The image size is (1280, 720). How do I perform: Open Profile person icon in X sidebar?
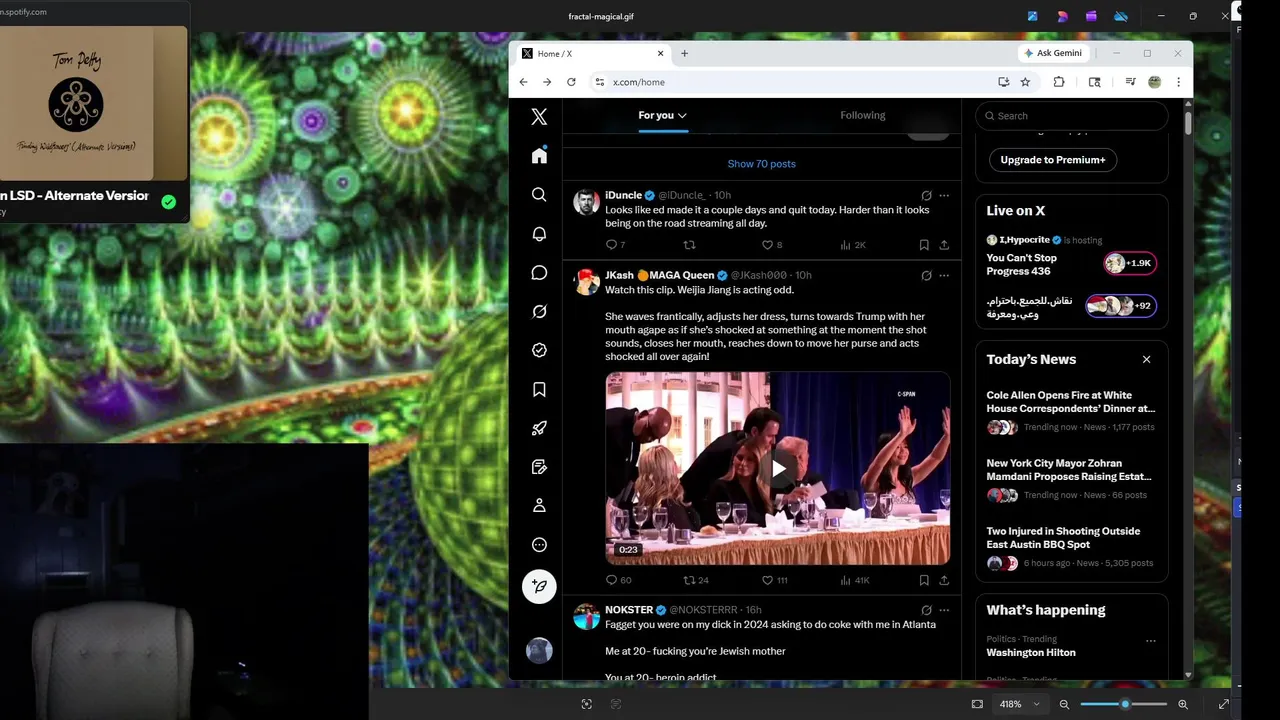(x=539, y=506)
